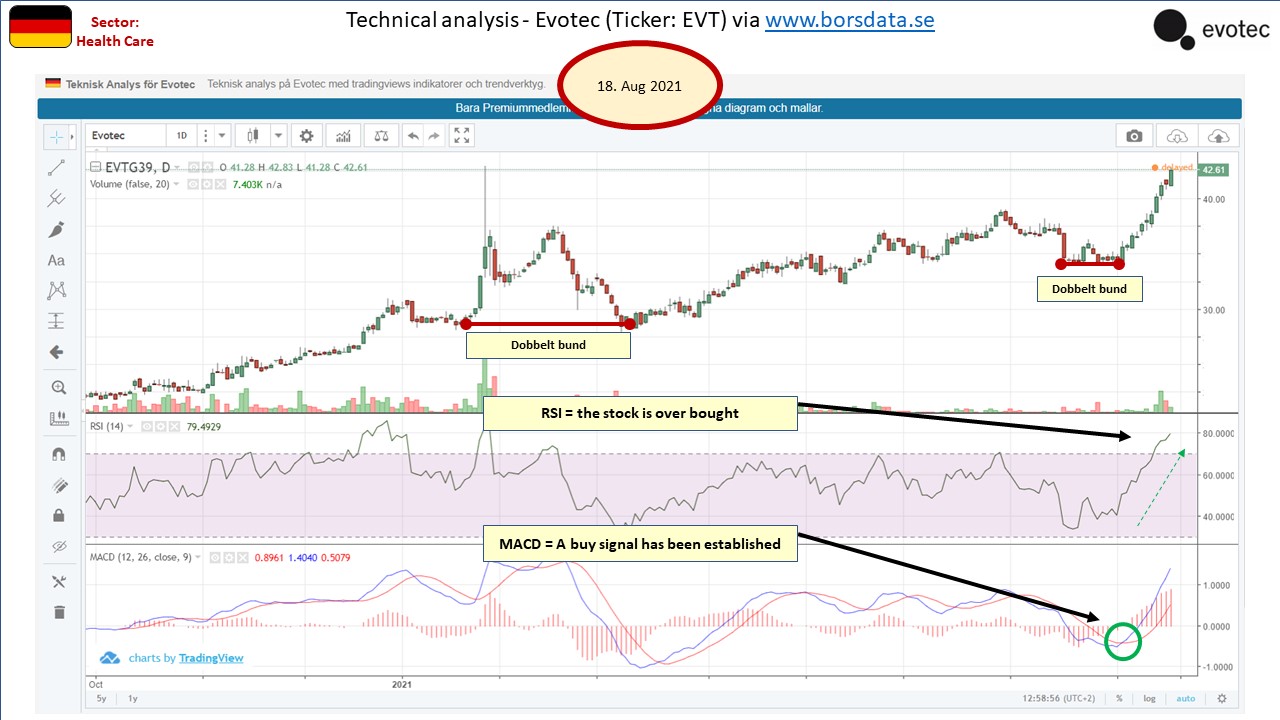
Task: Toggle magnet mode for drawings
Action: [x=57, y=453]
